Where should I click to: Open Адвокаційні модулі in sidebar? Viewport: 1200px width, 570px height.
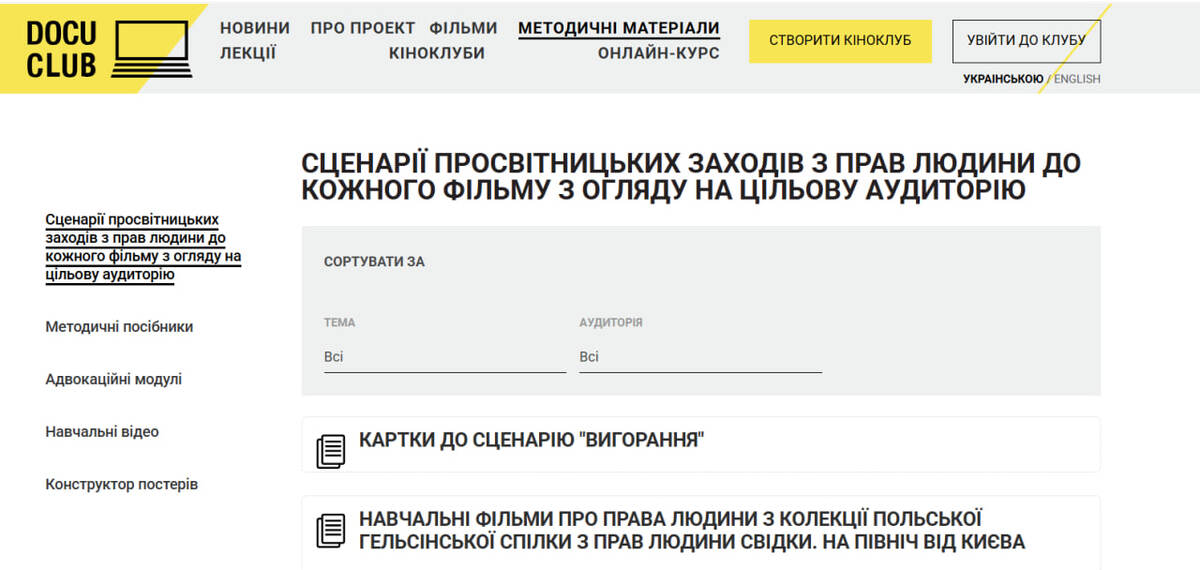click(114, 379)
